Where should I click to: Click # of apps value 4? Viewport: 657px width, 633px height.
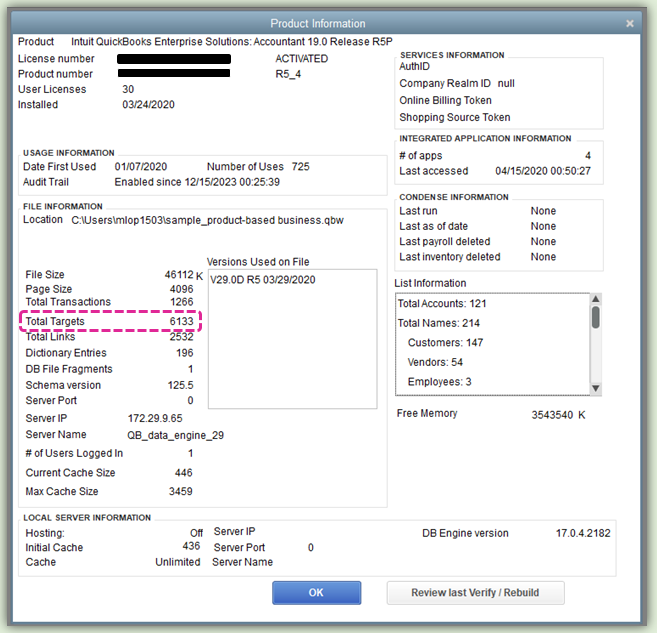click(x=588, y=155)
